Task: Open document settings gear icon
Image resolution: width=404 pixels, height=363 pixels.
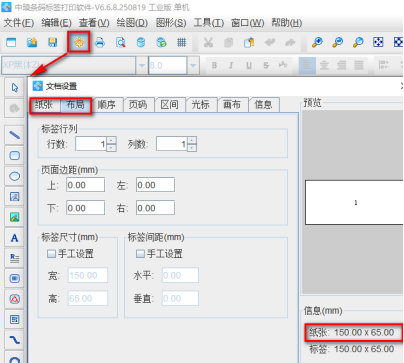Action: coord(79,42)
